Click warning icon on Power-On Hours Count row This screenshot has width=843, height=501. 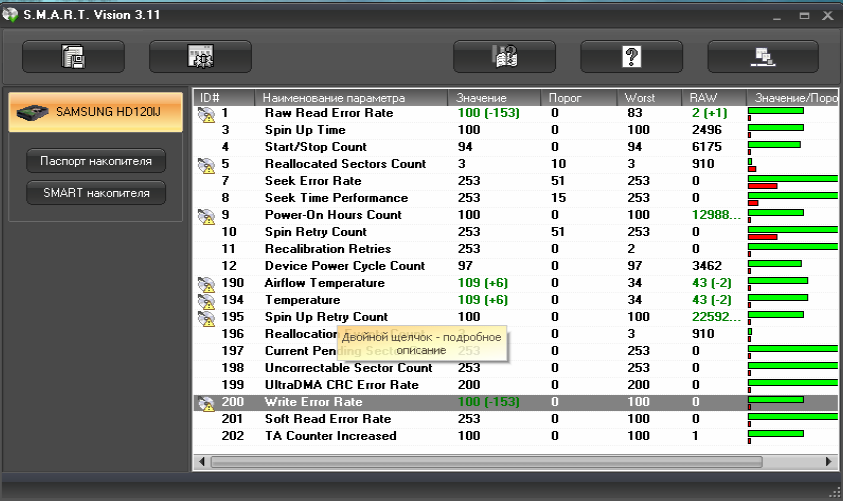pos(207,216)
